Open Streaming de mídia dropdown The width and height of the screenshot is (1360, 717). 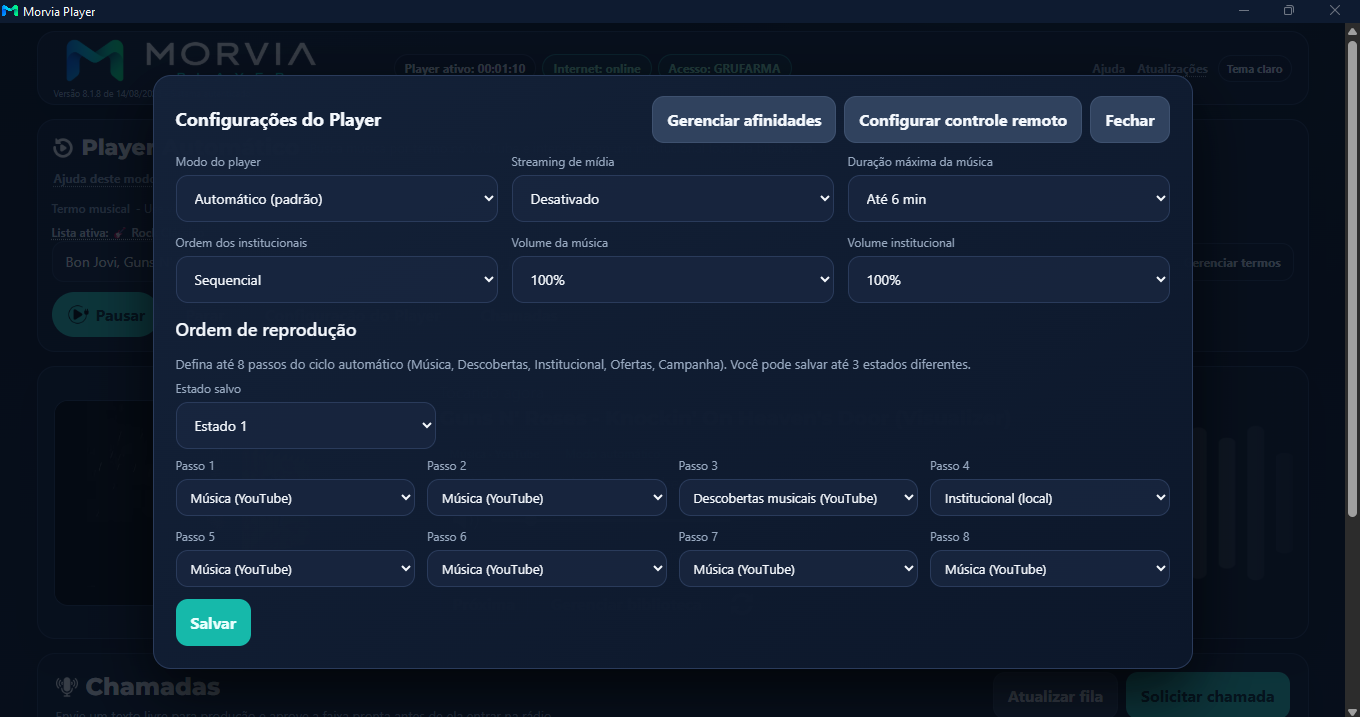(672, 199)
